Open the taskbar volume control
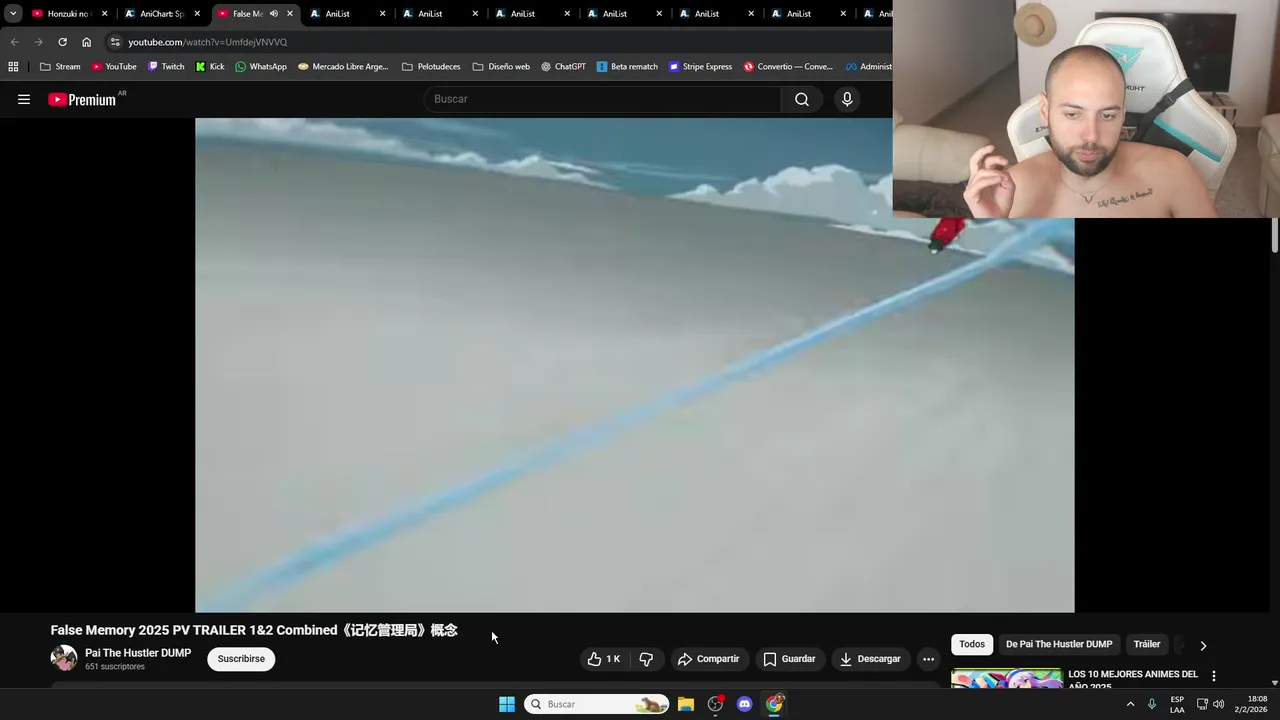Image resolution: width=1280 pixels, height=720 pixels. 1218,704
